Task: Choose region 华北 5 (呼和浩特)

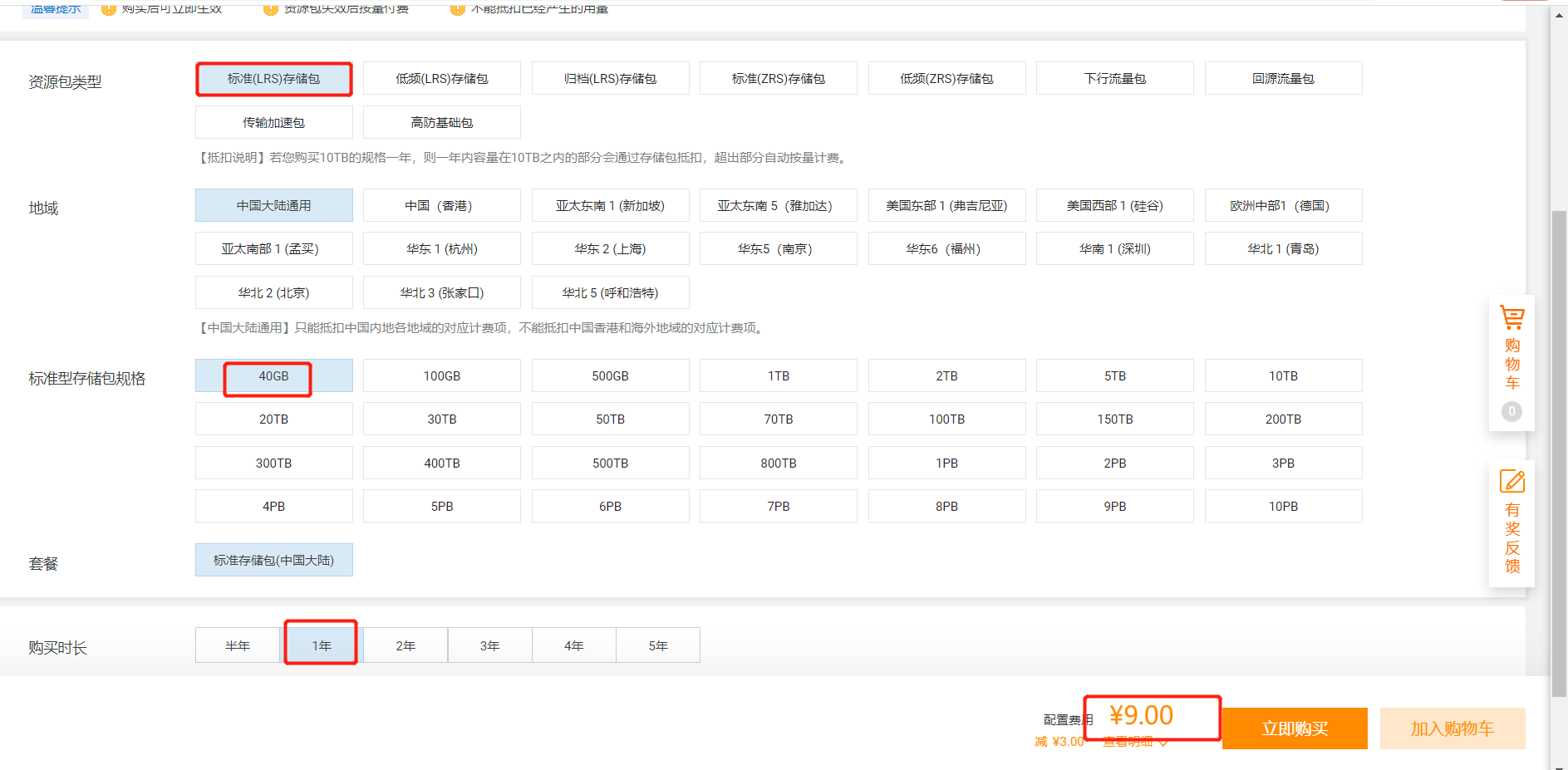Action: click(x=611, y=292)
